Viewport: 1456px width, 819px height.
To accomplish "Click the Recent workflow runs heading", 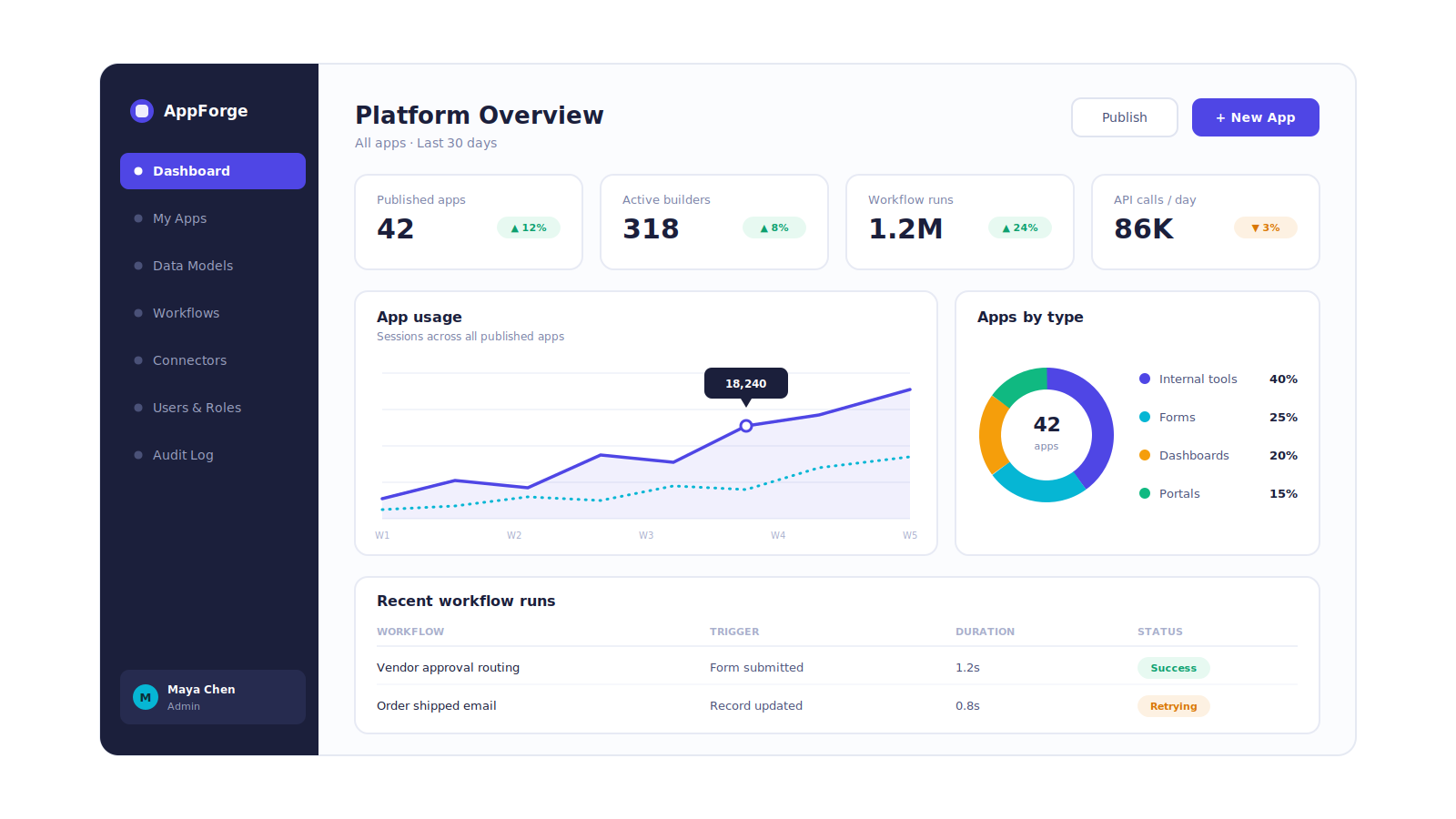I will (x=466, y=601).
